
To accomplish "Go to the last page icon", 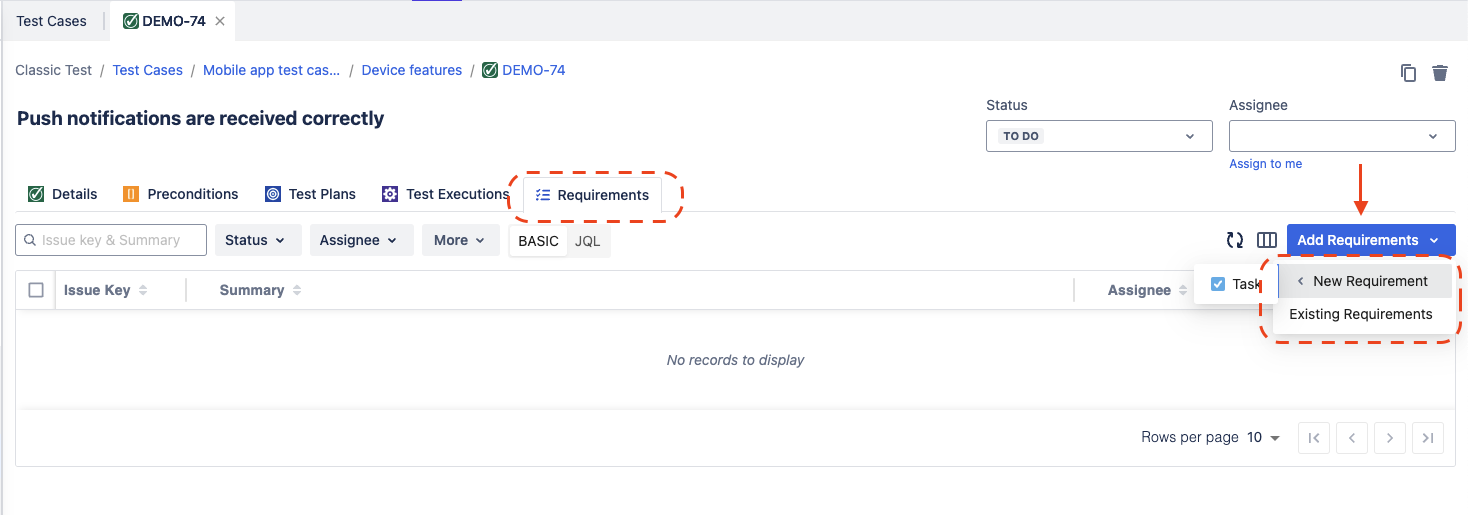I will coord(1428,438).
